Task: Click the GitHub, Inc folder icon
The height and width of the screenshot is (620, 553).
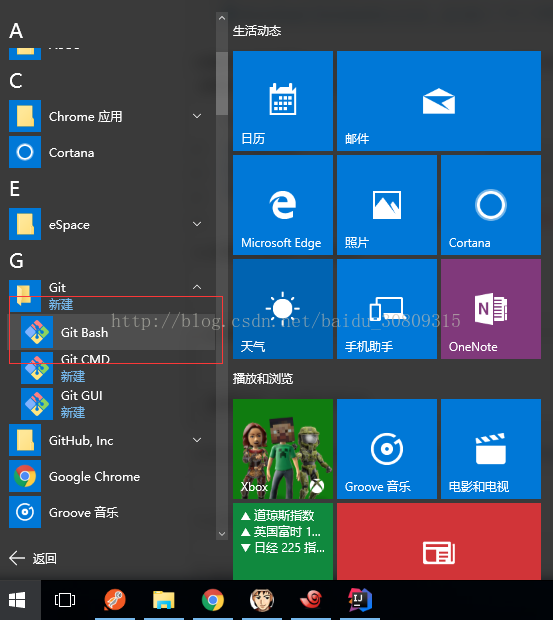Action: 25,440
